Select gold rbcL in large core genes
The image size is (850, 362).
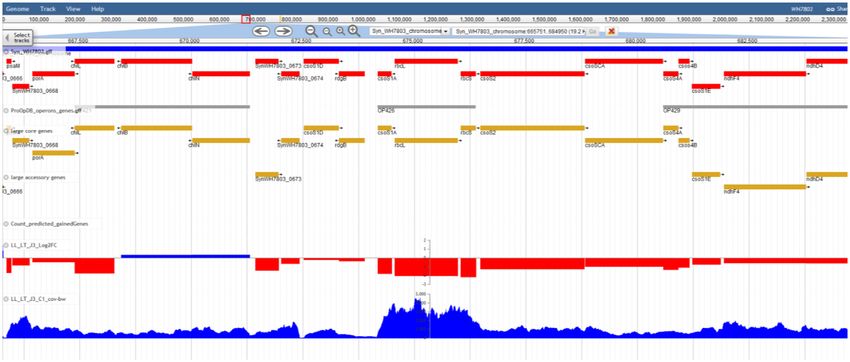coord(426,140)
